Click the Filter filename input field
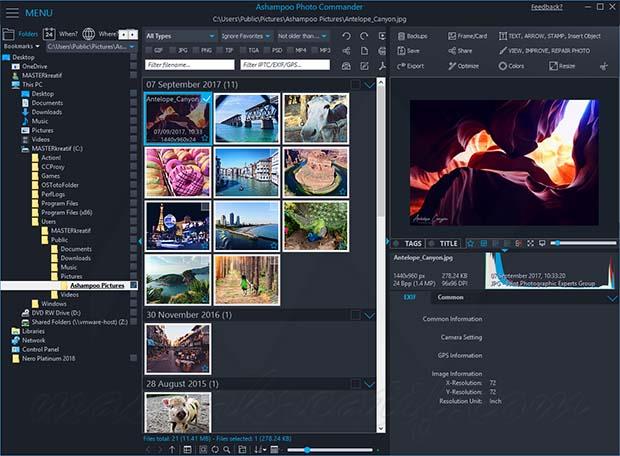This screenshot has height=456, width=620. coord(190,65)
